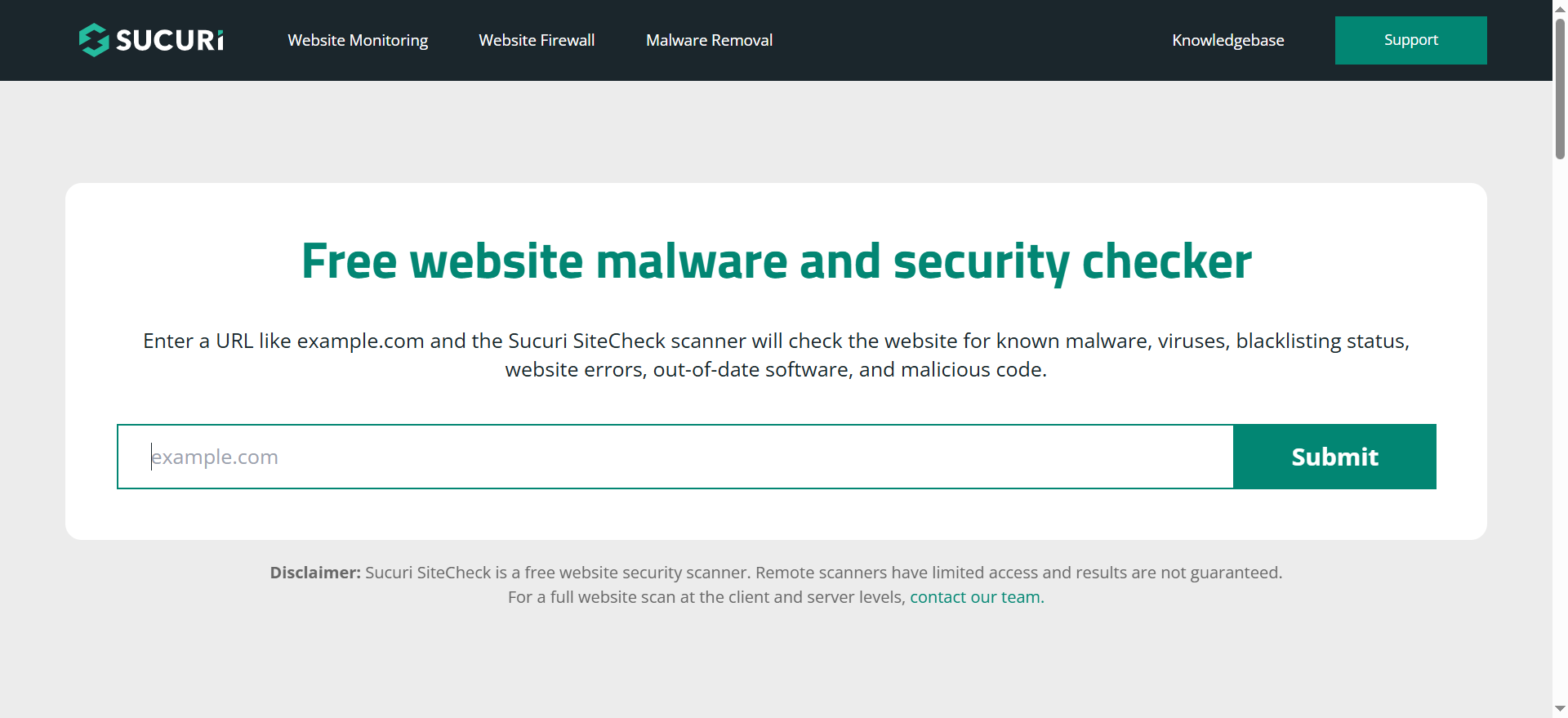Select the free malware checker heading
This screenshot has height=718, width=1568.
pos(776,261)
